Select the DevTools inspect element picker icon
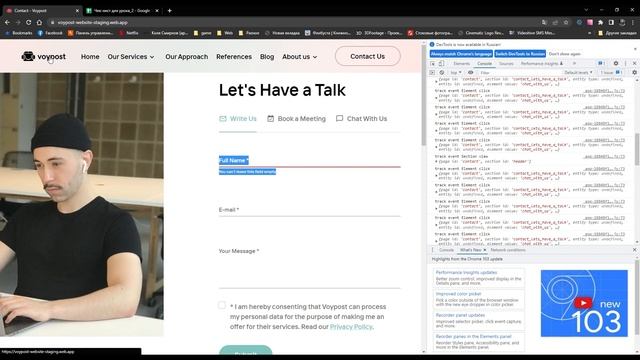This screenshot has height=360, width=640. 433,64
